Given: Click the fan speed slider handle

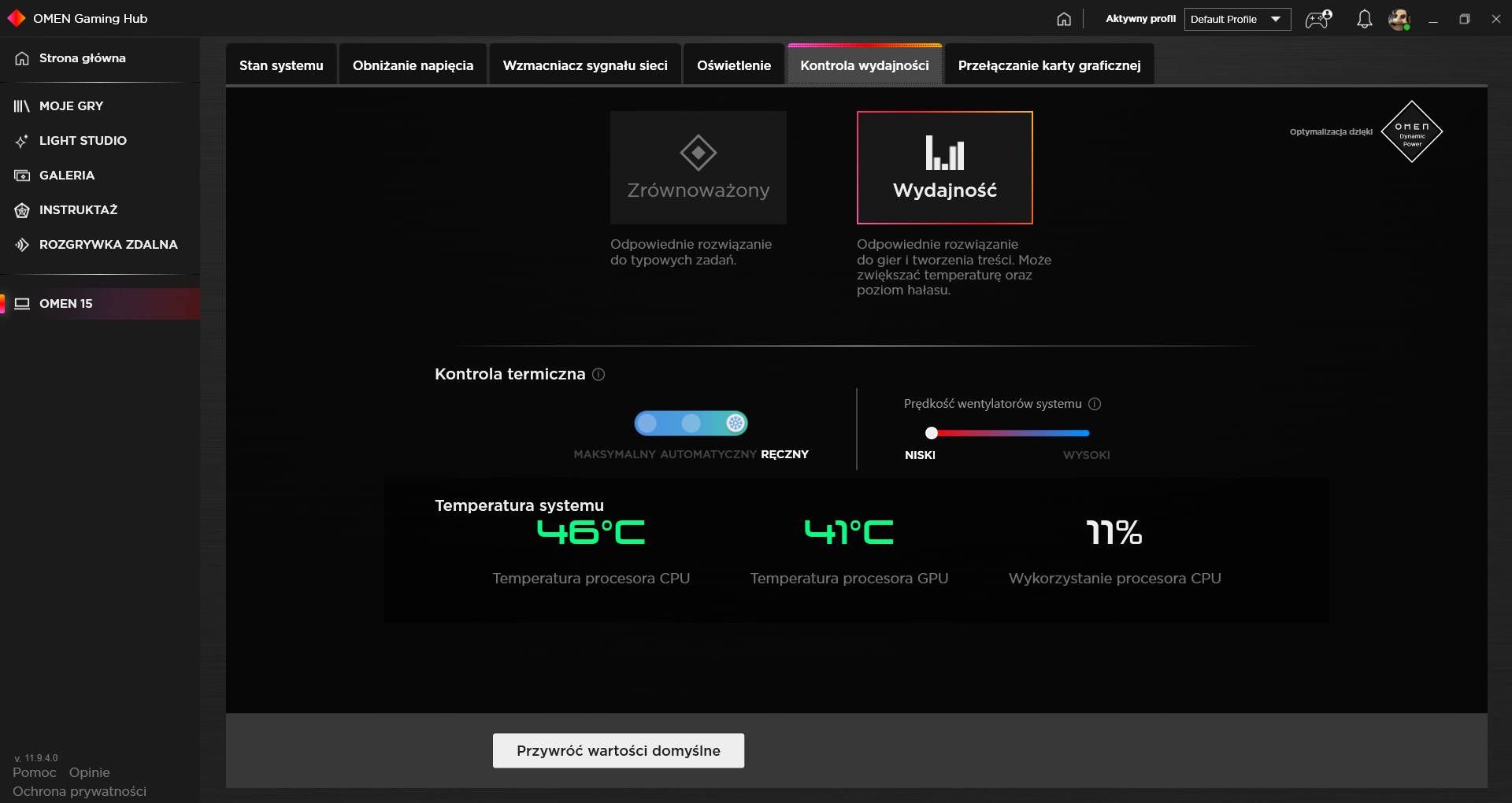Looking at the screenshot, I should (x=932, y=433).
